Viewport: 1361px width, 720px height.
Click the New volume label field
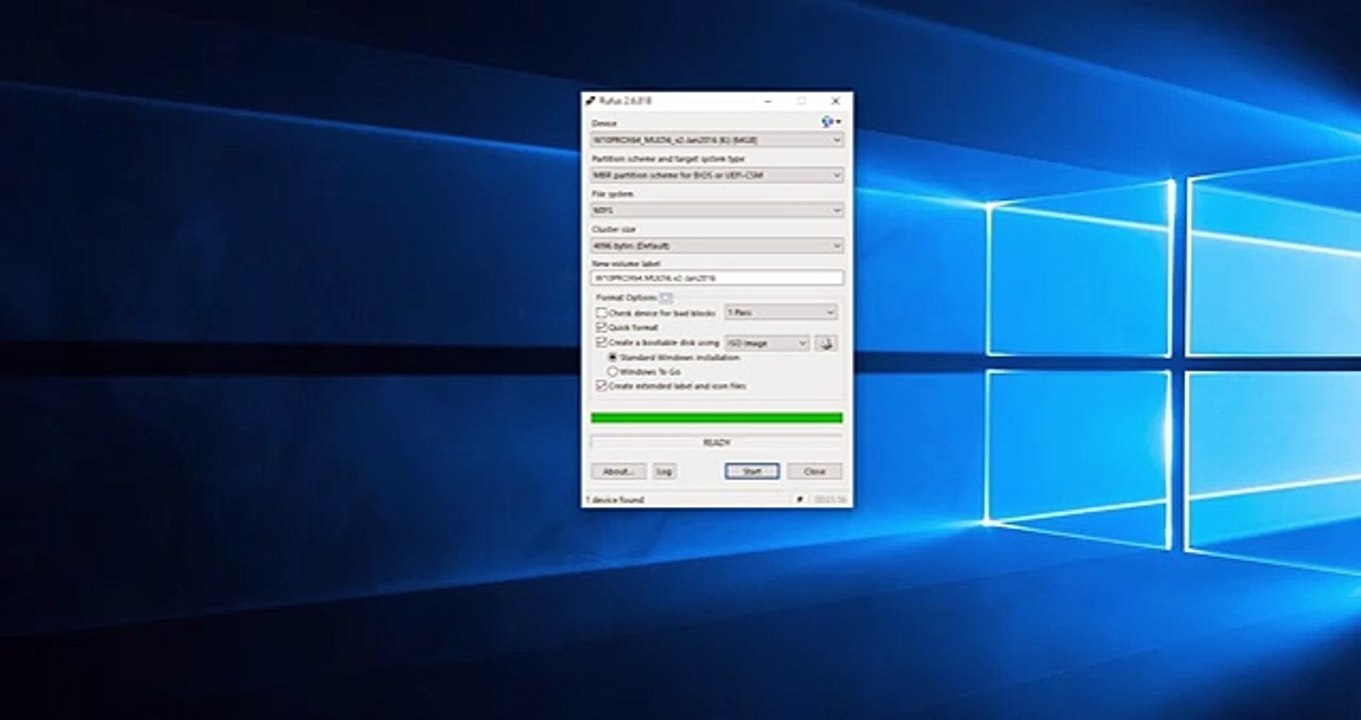pos(717,278)
